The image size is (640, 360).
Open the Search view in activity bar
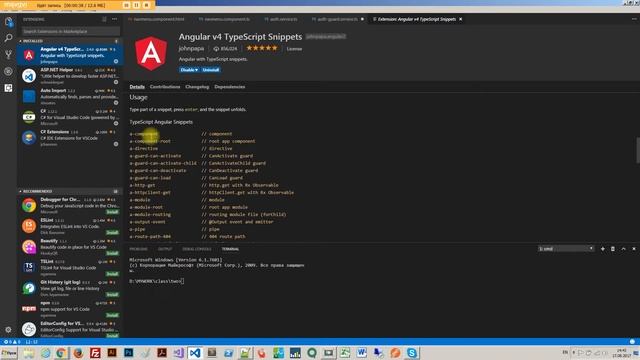(x=8, y=38)
